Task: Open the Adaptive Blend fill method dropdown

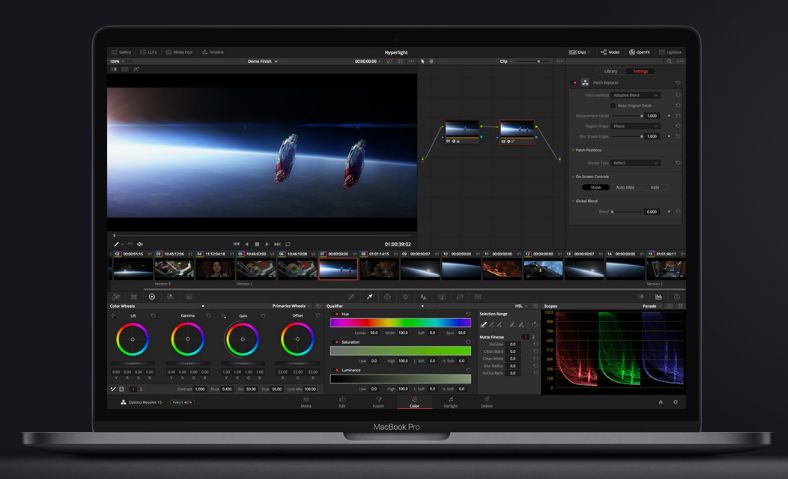Action: click(635, 95)
